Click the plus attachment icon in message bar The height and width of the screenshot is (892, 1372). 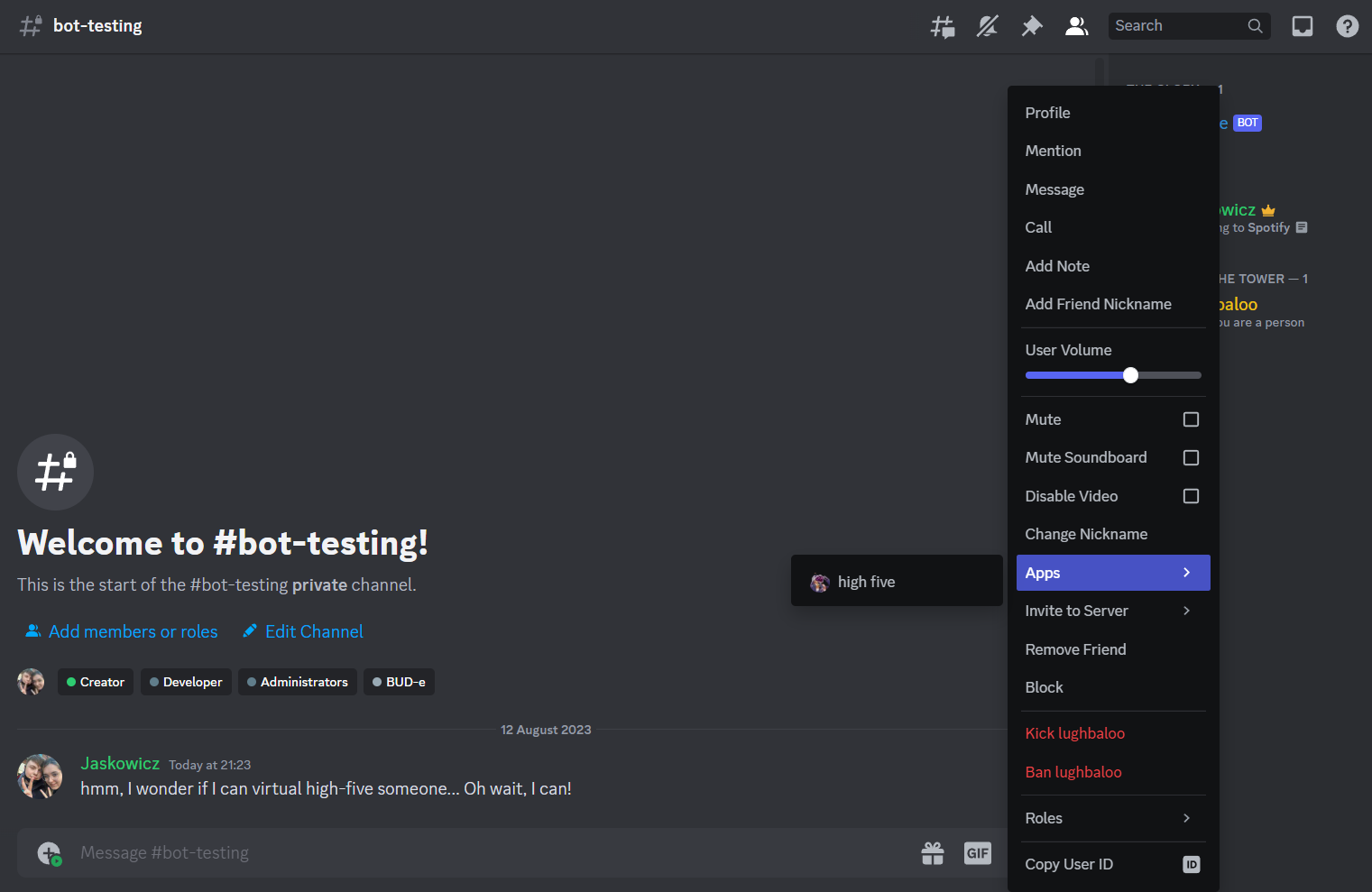(x=49, y=853)
